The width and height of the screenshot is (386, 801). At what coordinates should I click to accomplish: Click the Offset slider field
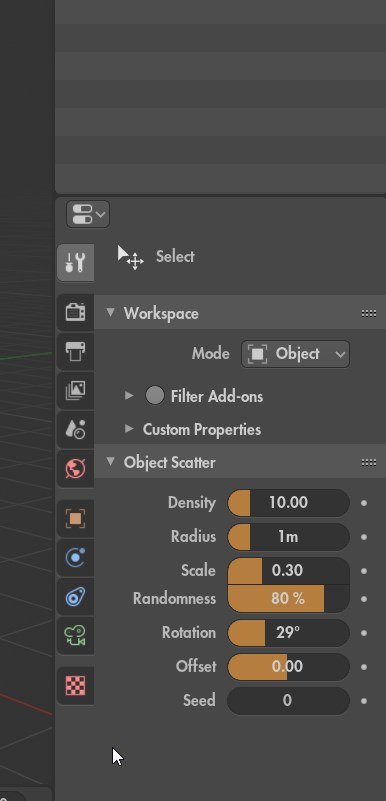point(288,666)
